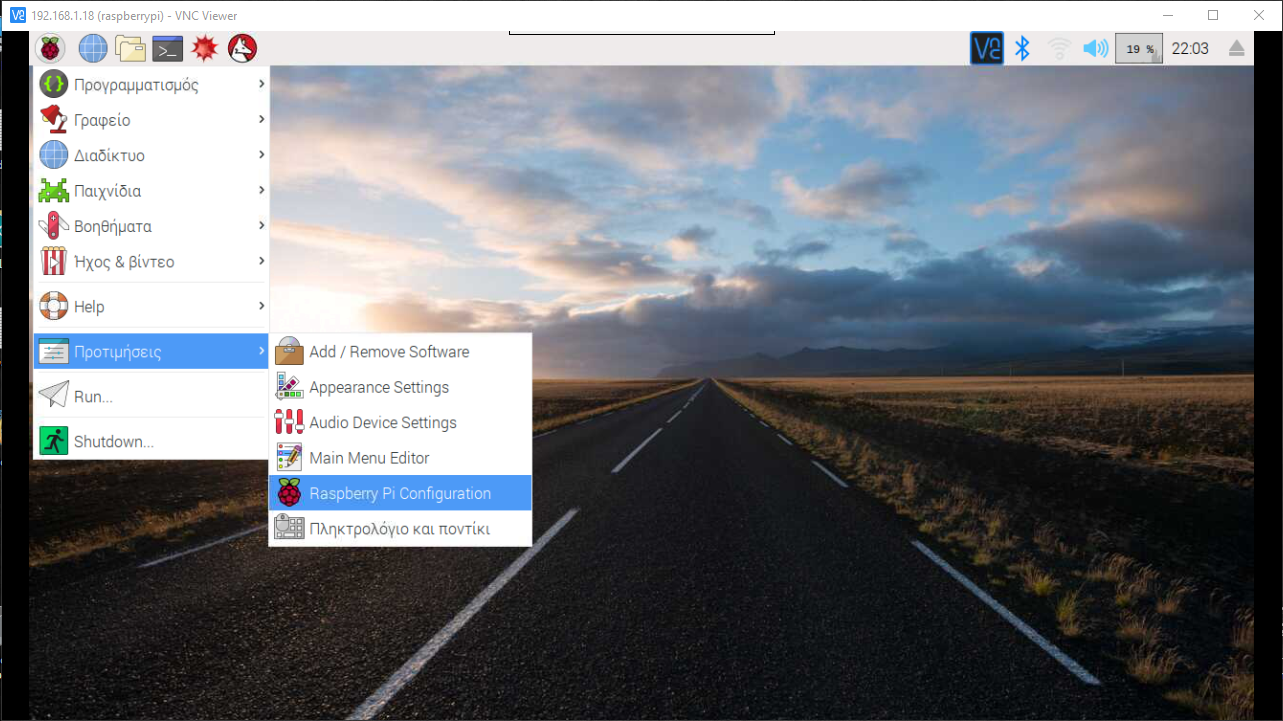Image resolution: width=1283 pixels, height=721 pixels.
Task: Select the highlighted Προτιμήσεις menu entry
Action: pos(152,351)
